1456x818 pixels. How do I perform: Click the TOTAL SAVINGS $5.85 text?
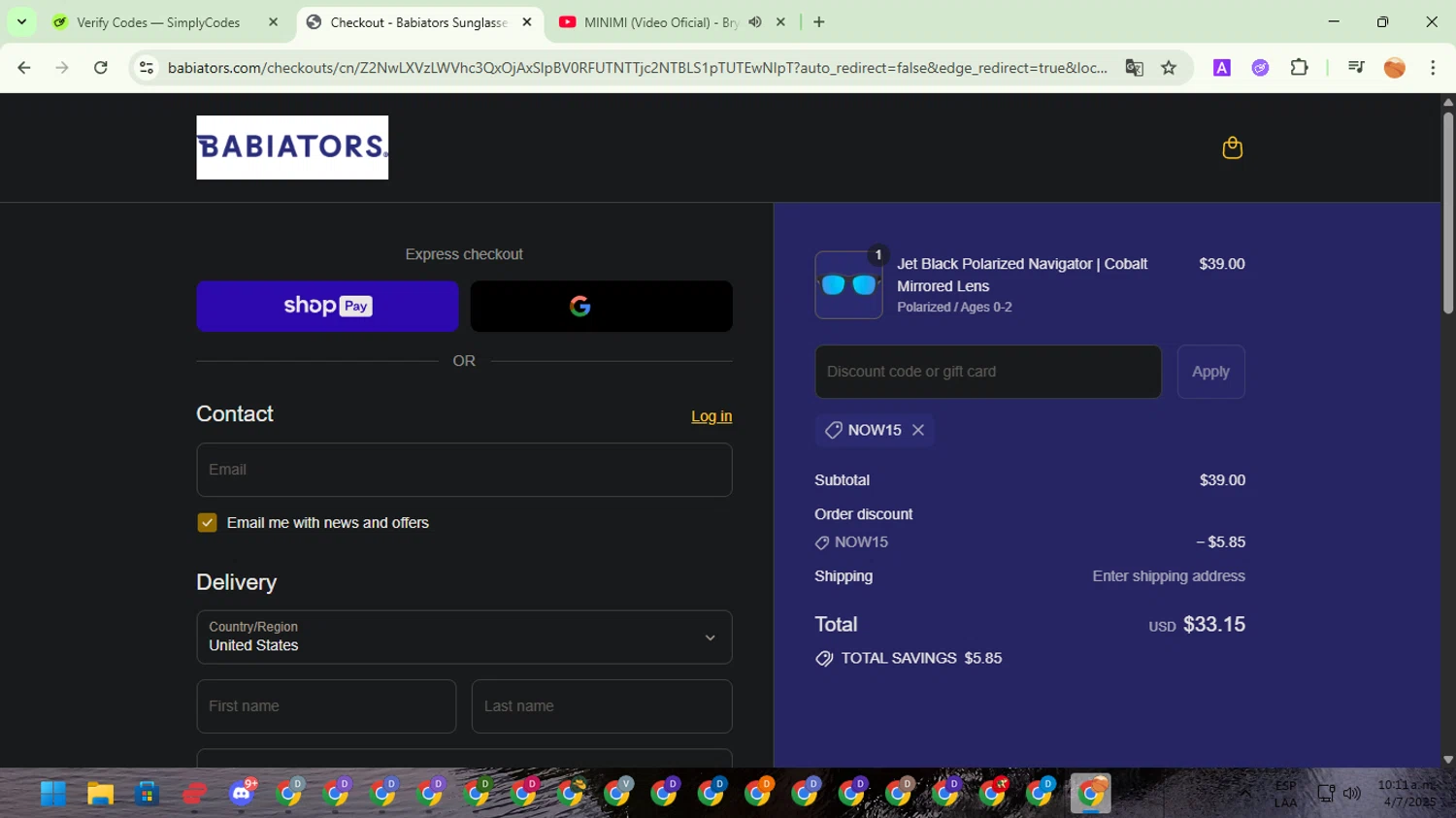(921, 658)
